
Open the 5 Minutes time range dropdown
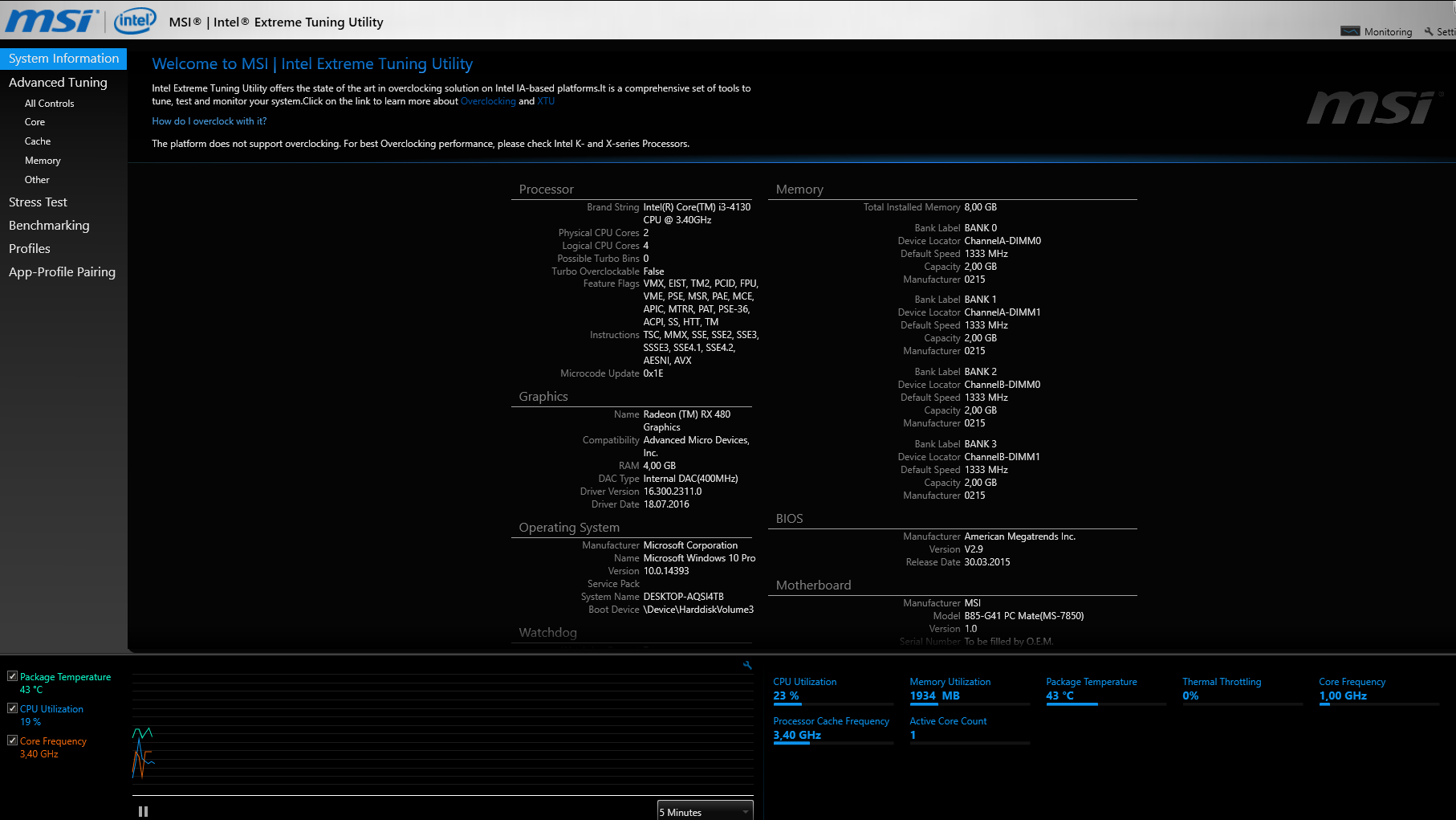tap(706, 811)
